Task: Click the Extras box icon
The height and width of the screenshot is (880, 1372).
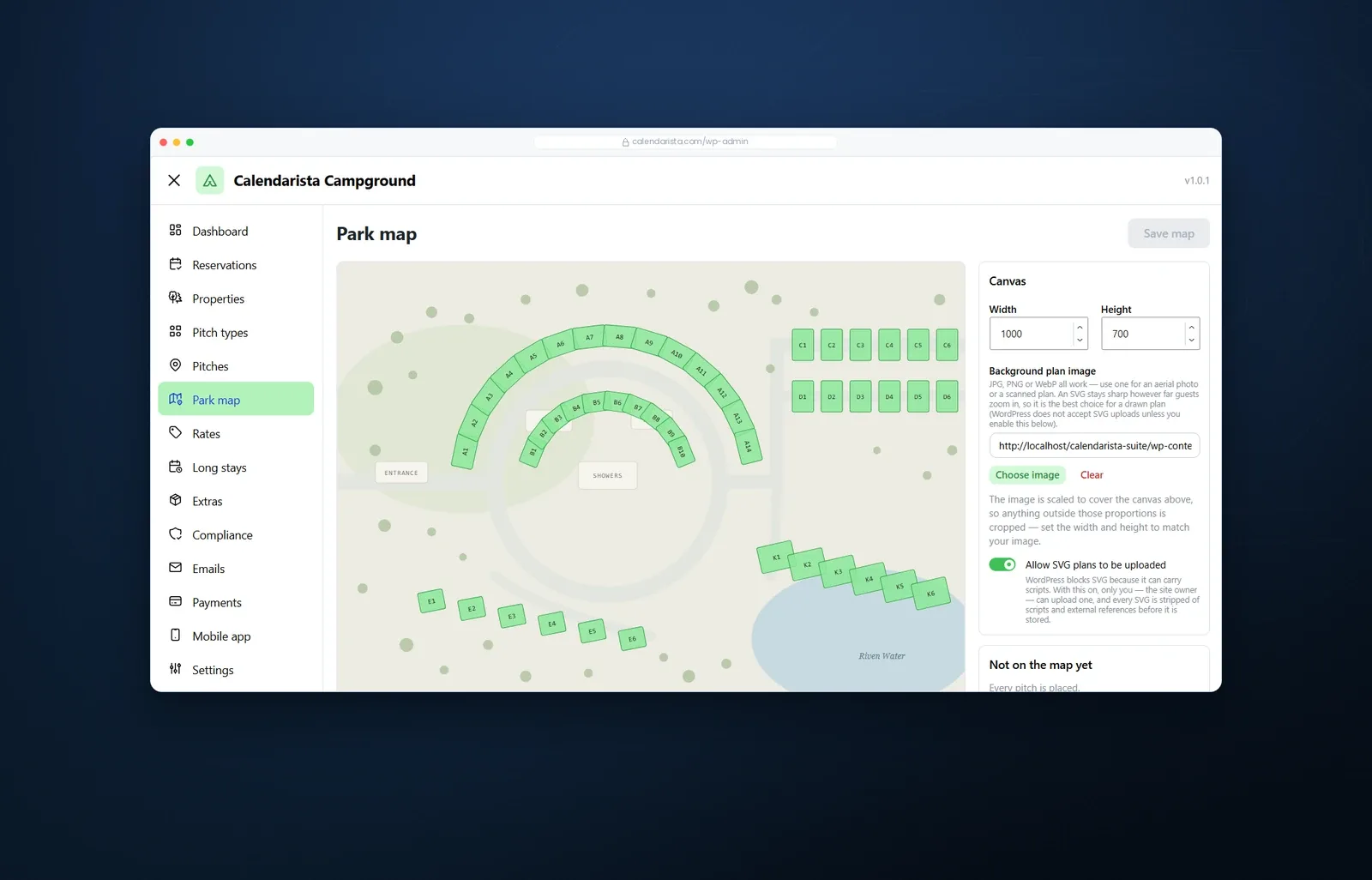Action: (175, 500)
